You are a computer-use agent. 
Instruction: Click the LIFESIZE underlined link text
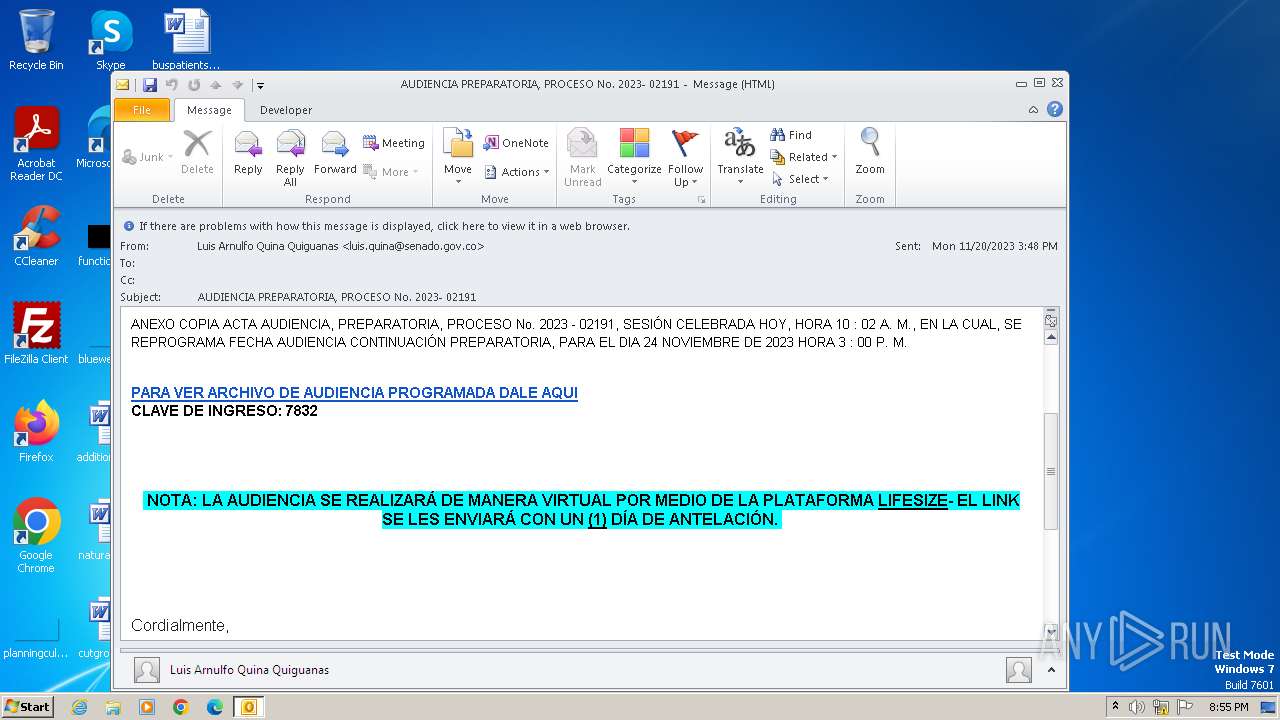[x=912, y=500]
